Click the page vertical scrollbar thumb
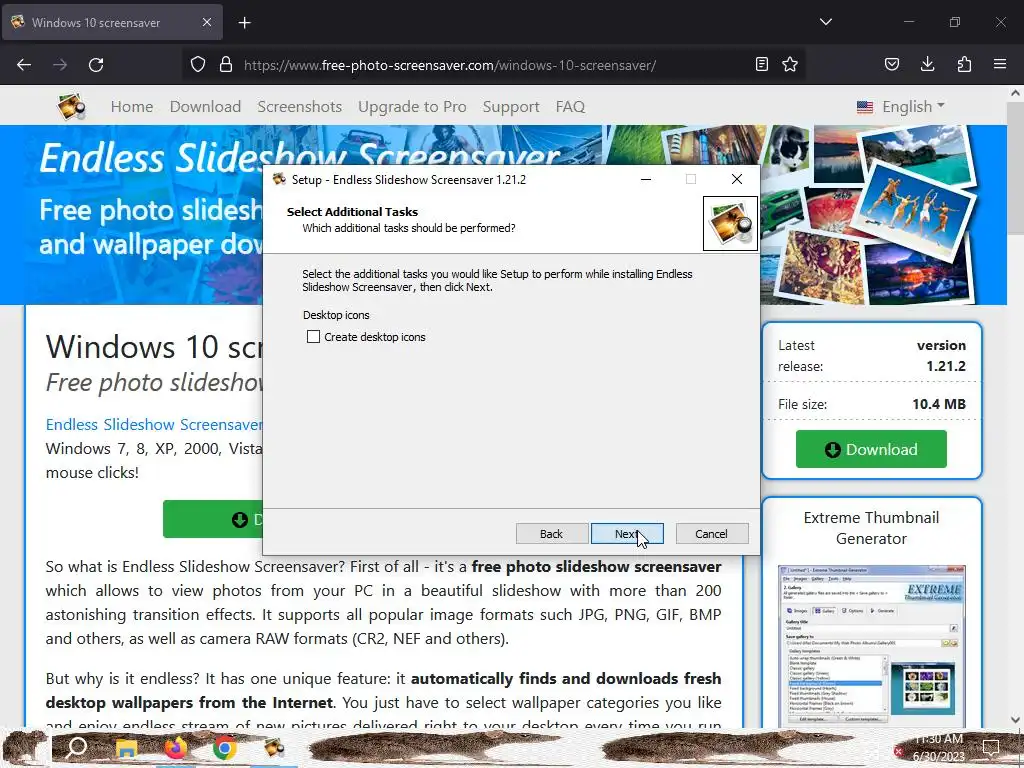Image resolution: width=1024 pixels, height=768 pixels. pos(1015,168)
